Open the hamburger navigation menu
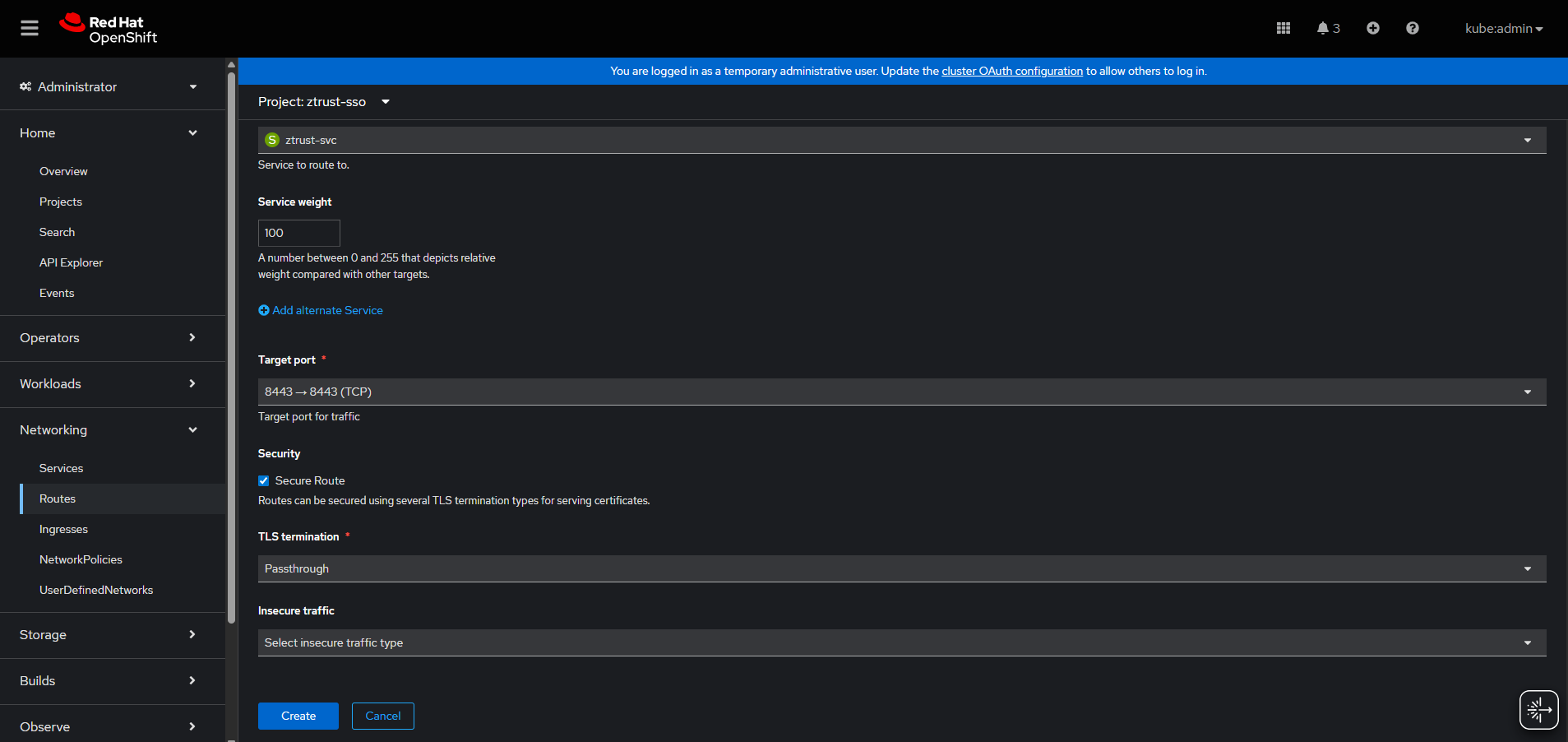 pyautogui.click(x=30, y=29)
